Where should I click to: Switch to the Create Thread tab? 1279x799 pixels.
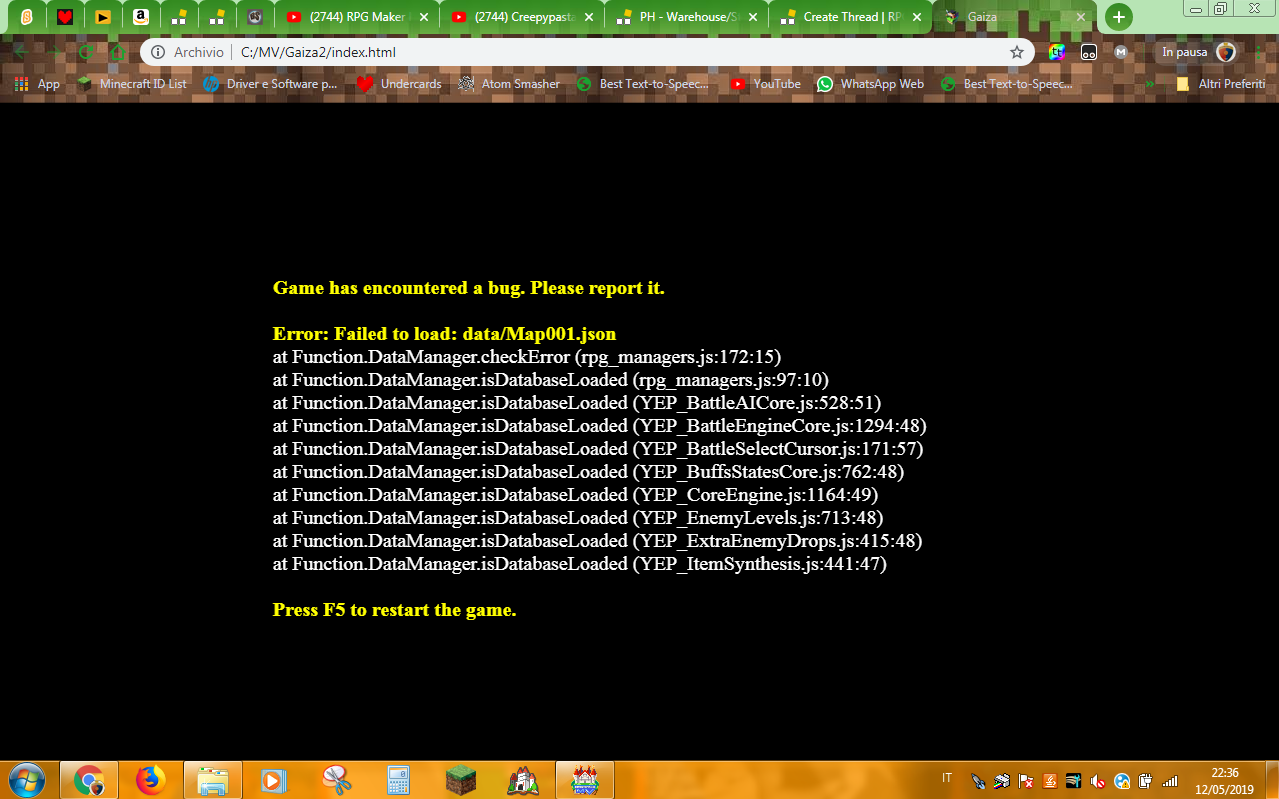850,17
